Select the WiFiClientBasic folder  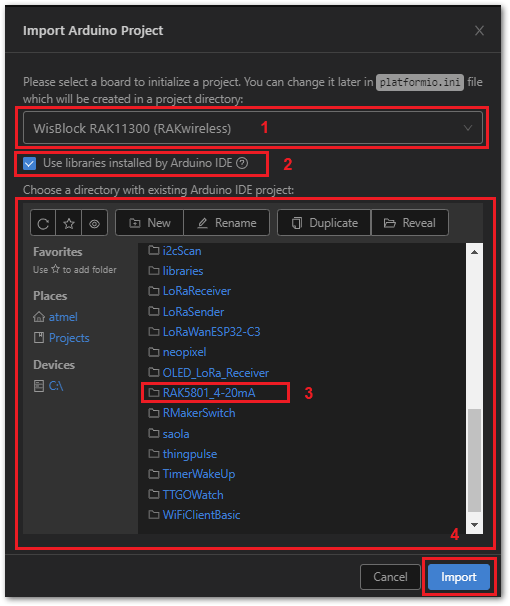coord(201,515)
